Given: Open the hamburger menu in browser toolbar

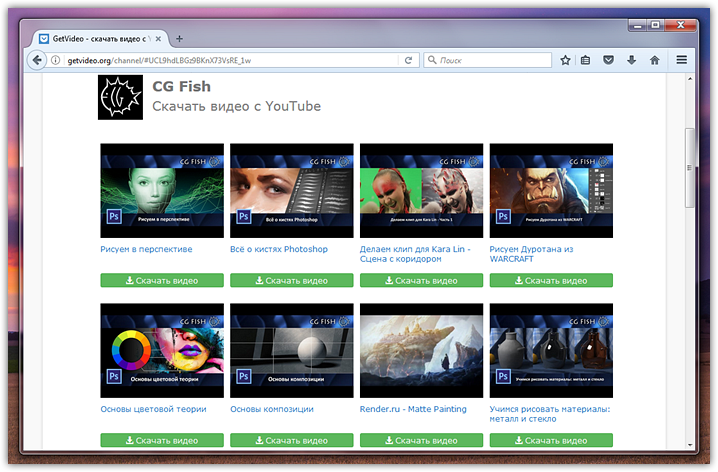Looking at the screenshot, I should point(681,60).
